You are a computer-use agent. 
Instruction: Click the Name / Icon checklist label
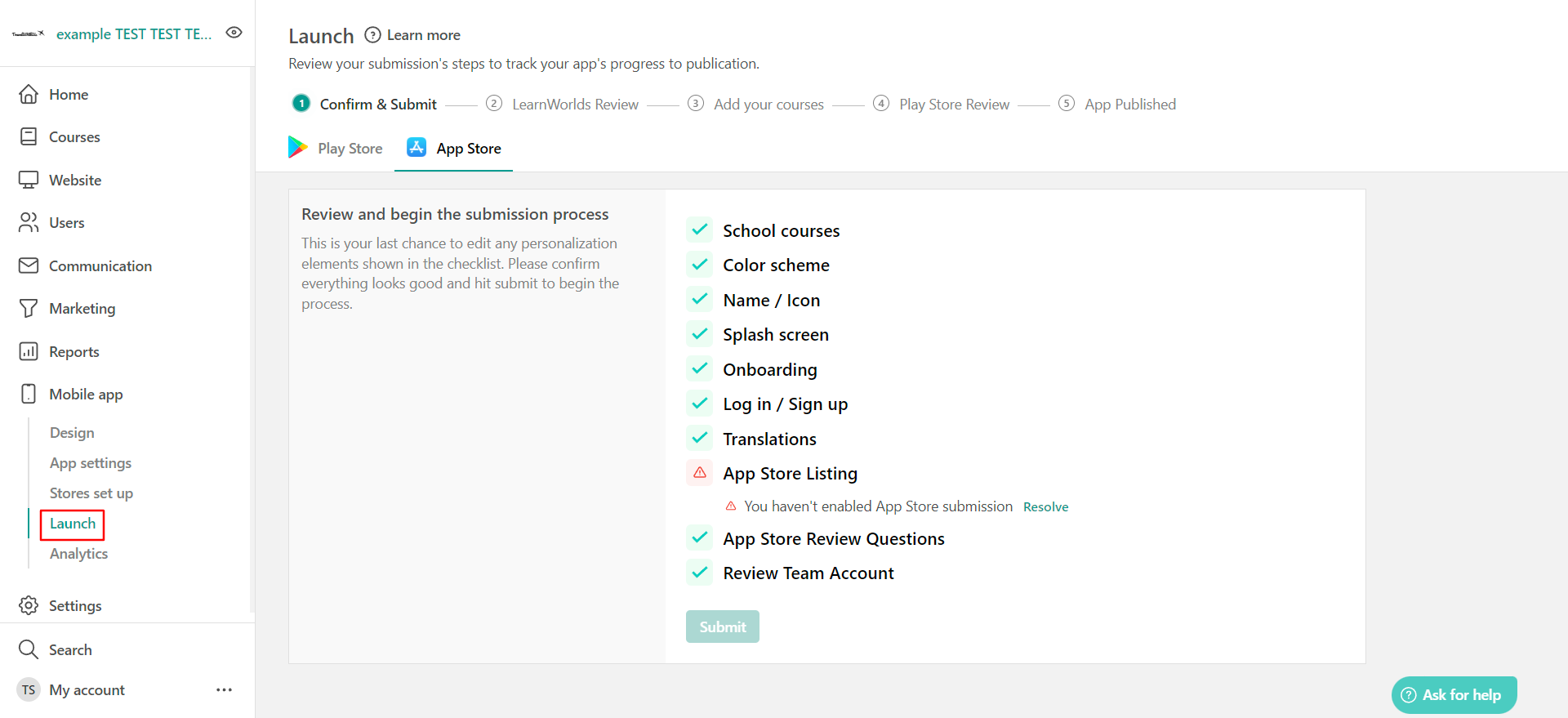tap(772, 301)
